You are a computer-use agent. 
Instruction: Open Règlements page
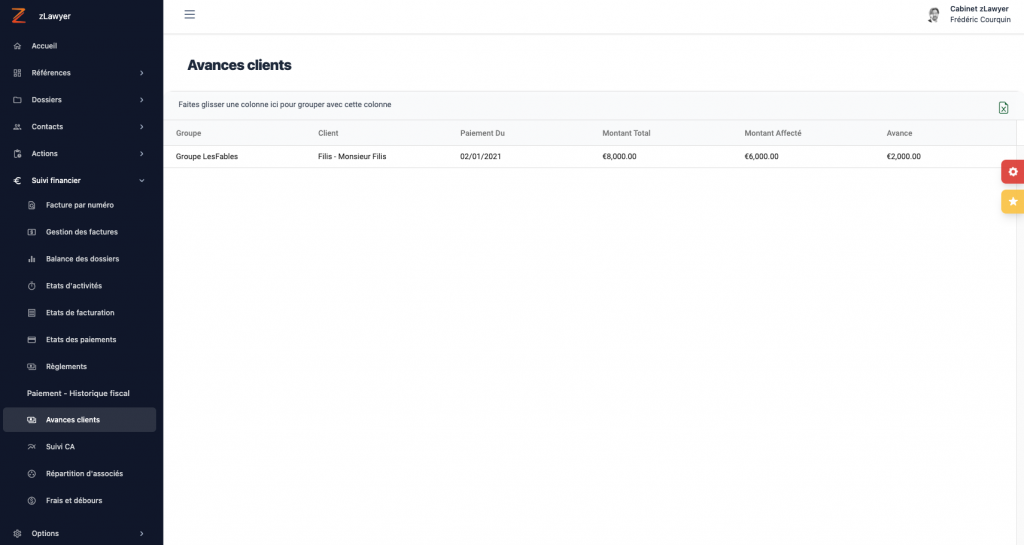coord(66,366)
